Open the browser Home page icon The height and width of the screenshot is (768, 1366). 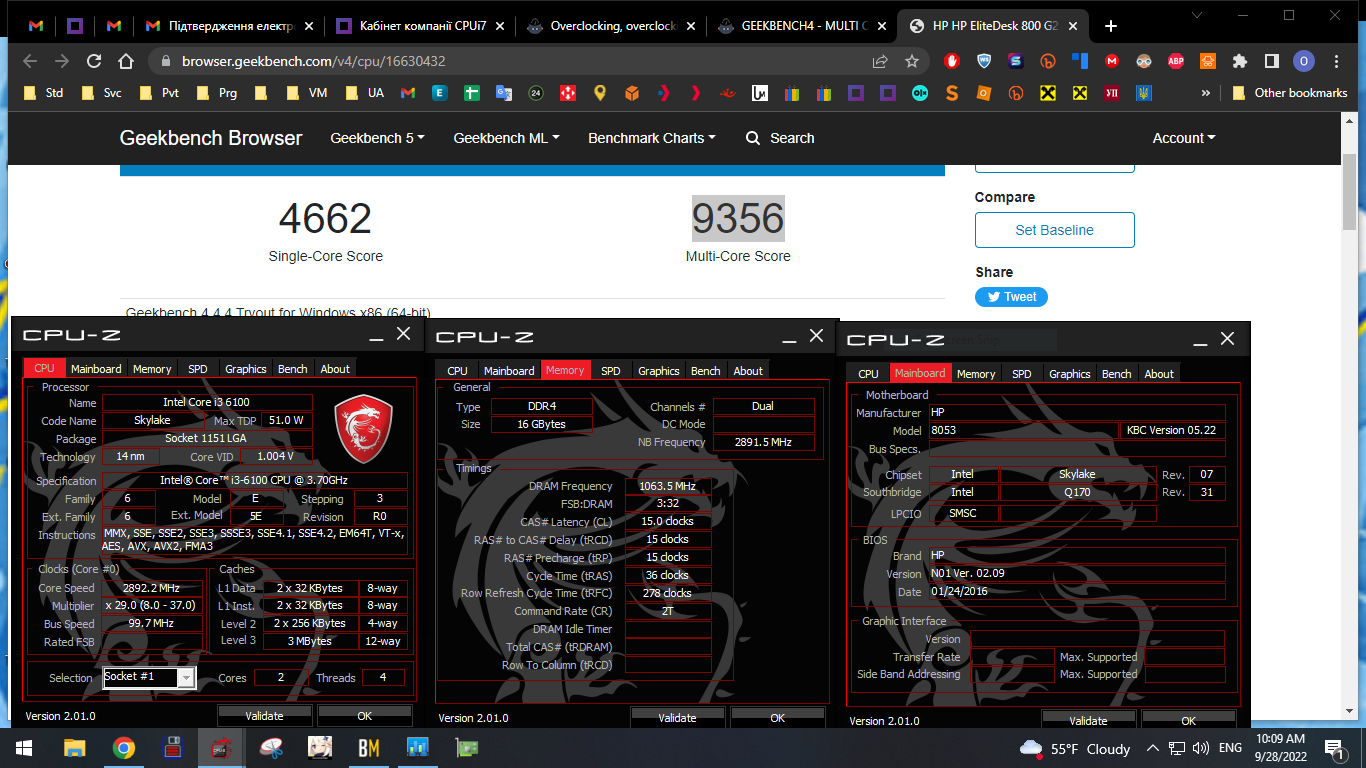125,61
